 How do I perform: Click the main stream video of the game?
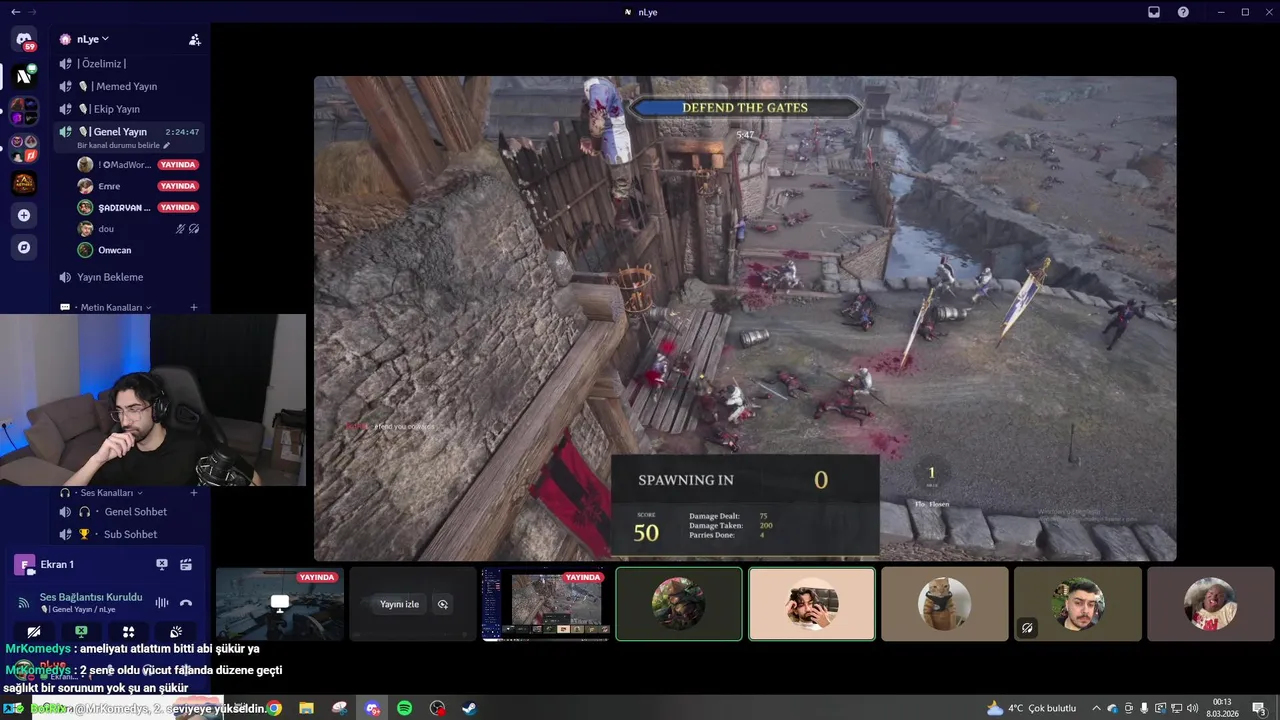(x=745, y=319)
